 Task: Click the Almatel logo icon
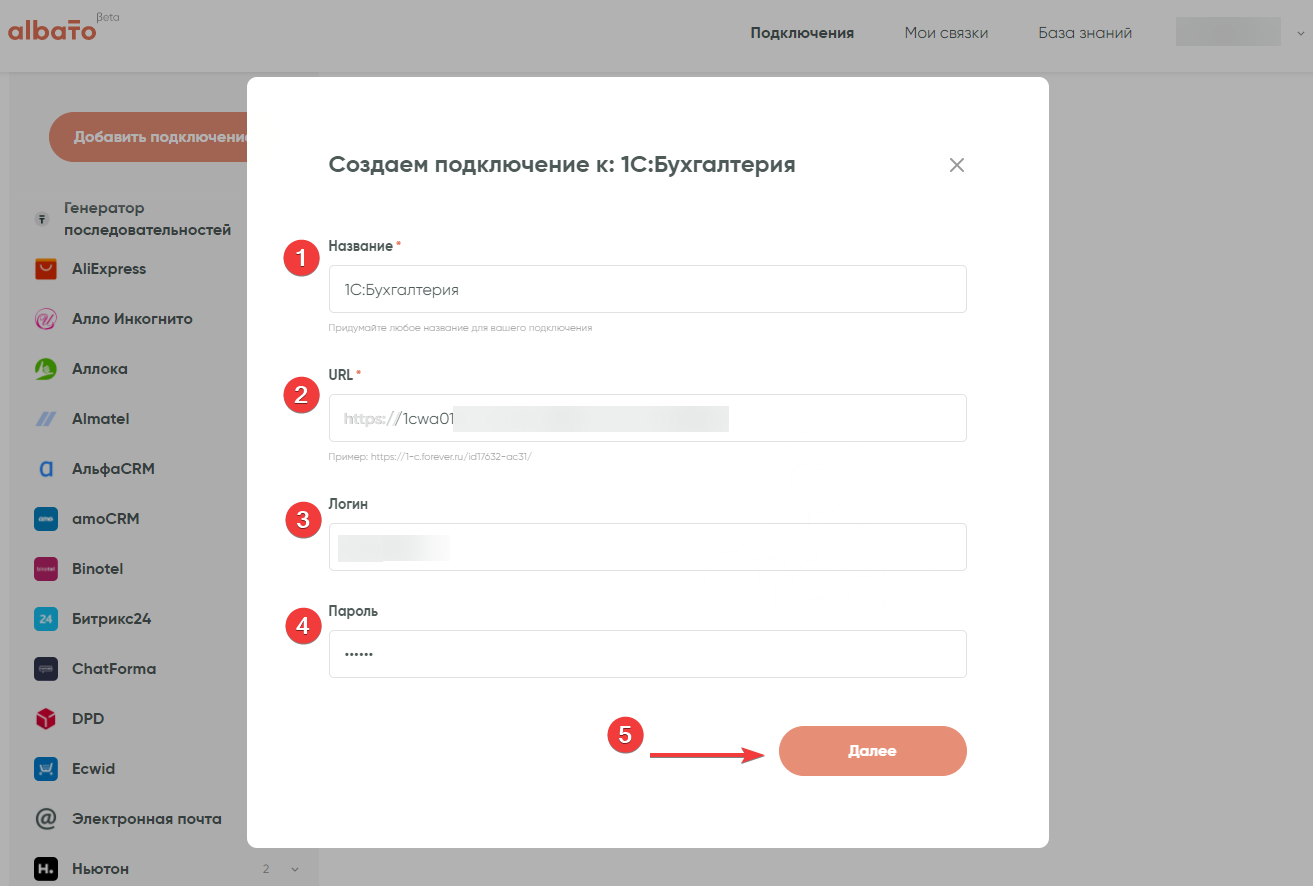click(x=45, y=419)
